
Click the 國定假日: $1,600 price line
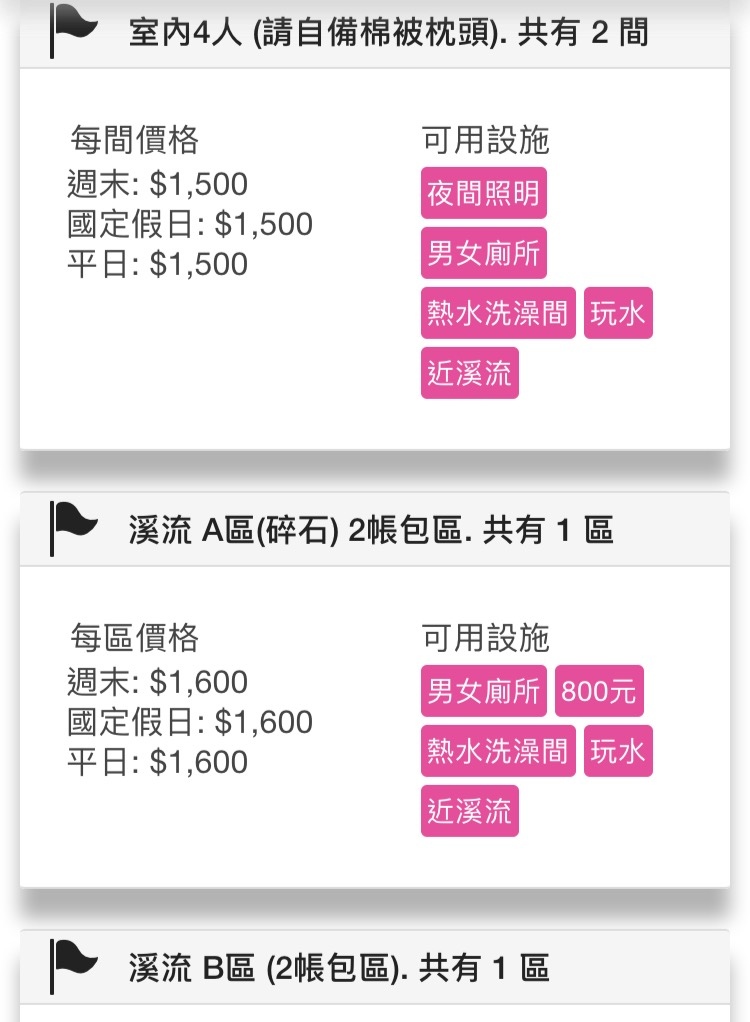pos(190,722)
